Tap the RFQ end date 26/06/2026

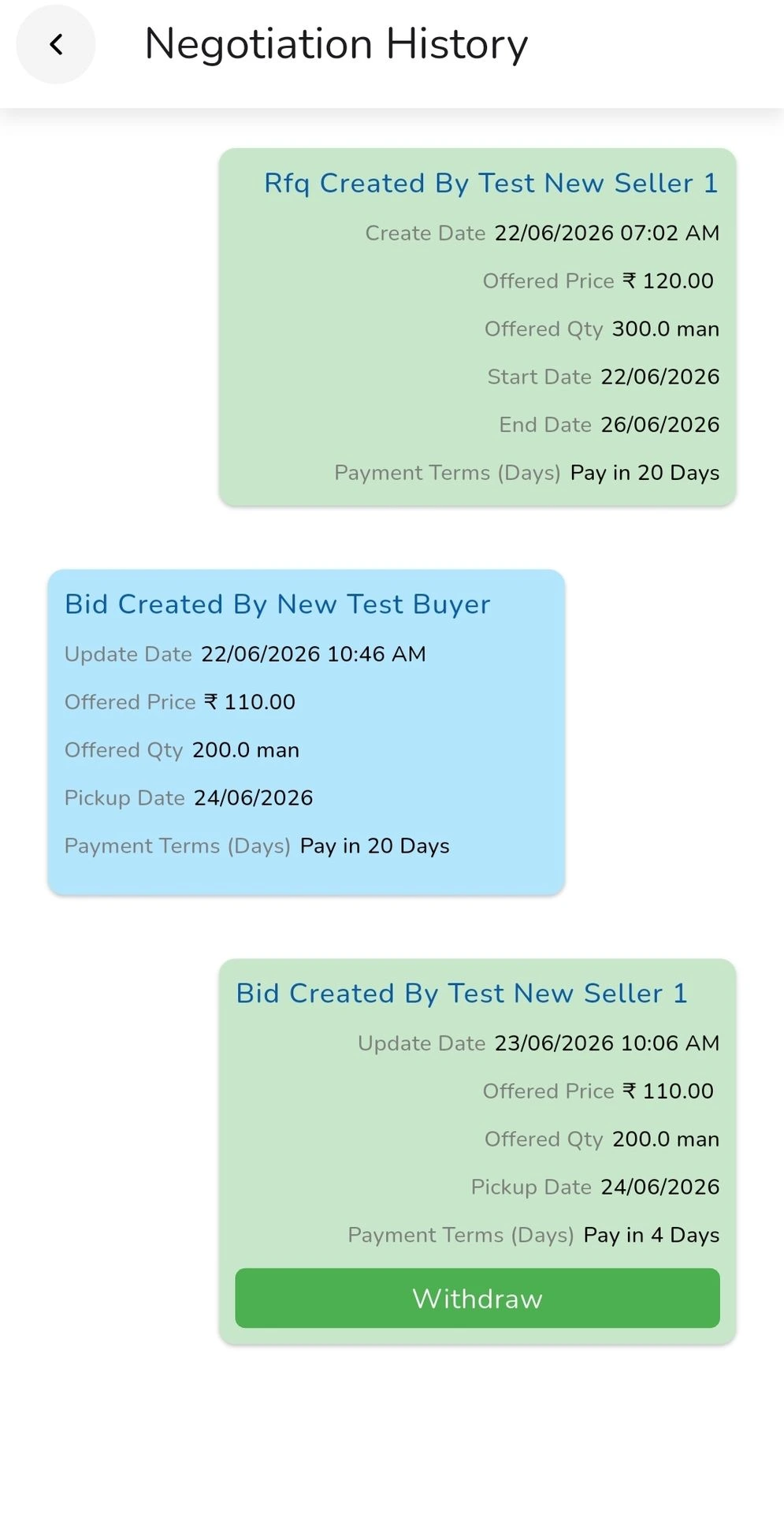tap(660, 425)
